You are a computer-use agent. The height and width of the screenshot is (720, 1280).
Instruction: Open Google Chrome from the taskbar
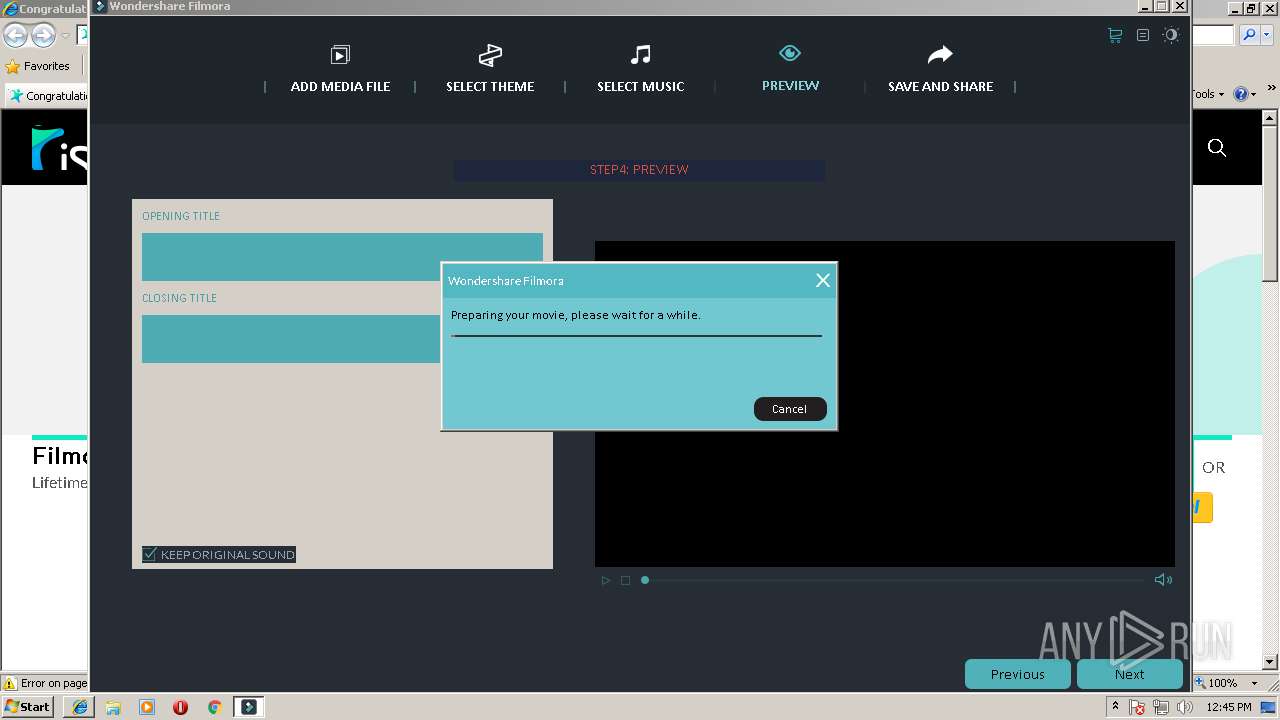click(214, 707)
